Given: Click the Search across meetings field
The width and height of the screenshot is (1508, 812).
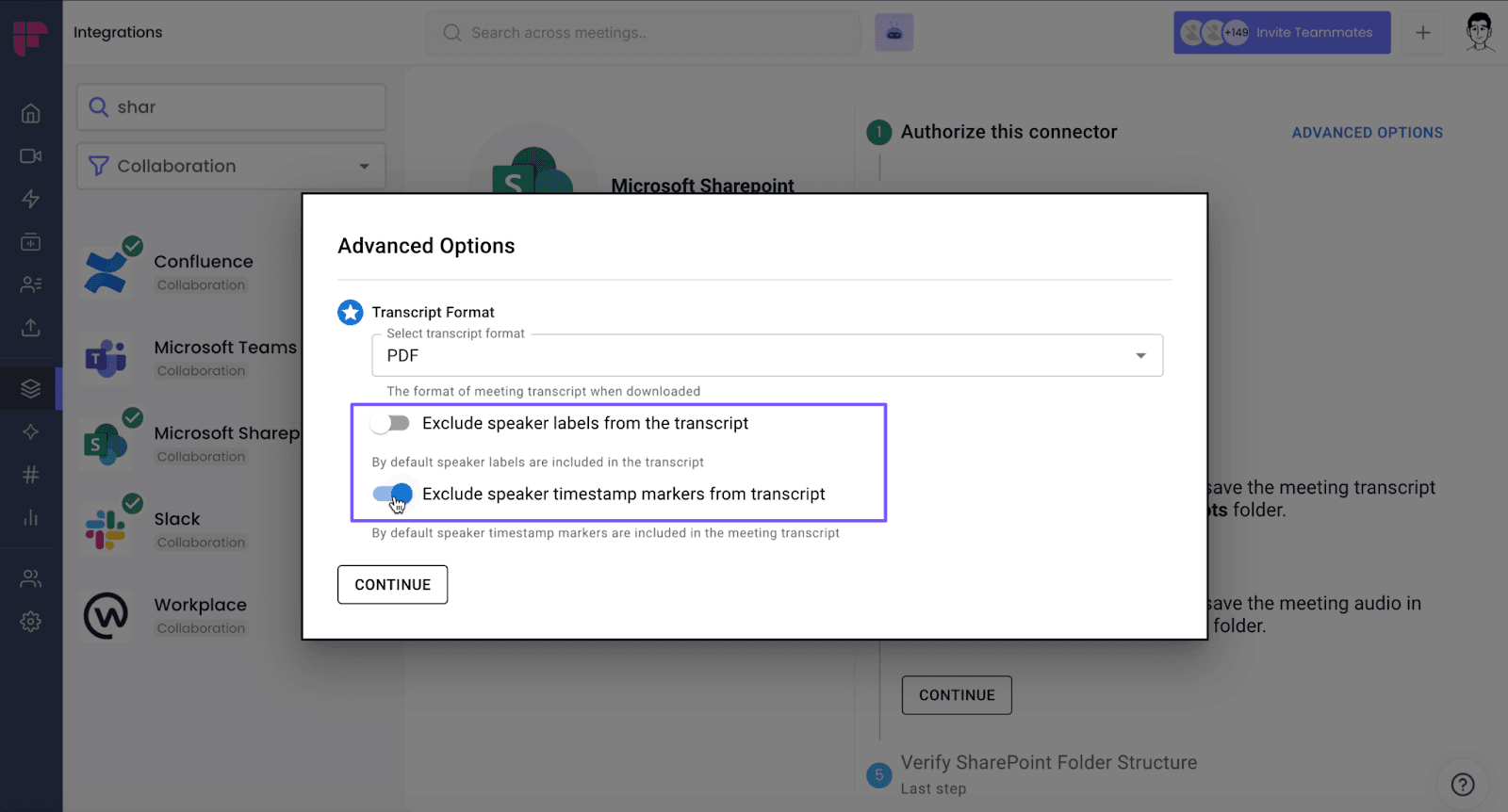Looking at the screenshot, I should pos(643,33).
